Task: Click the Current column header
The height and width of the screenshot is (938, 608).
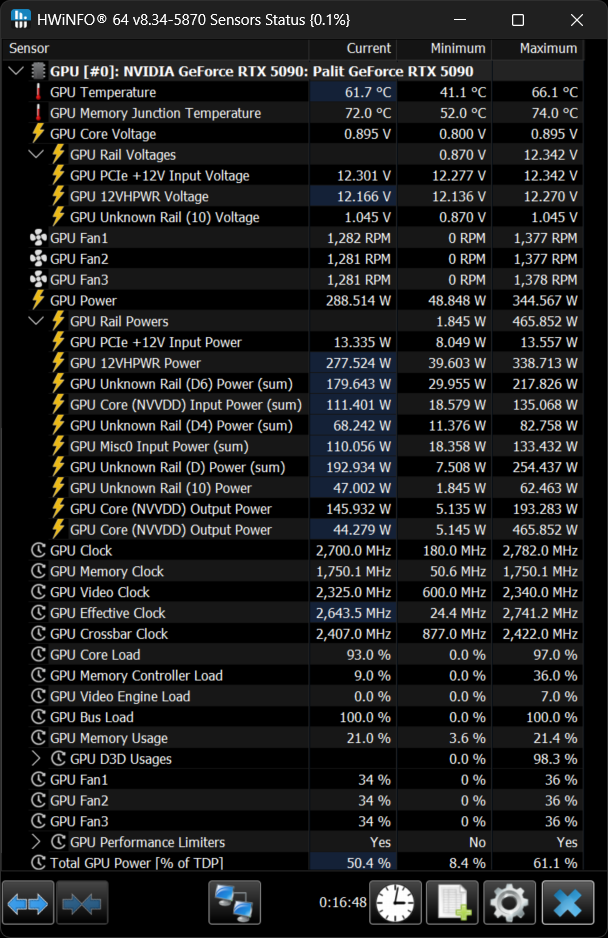Action: coord(353,48)
